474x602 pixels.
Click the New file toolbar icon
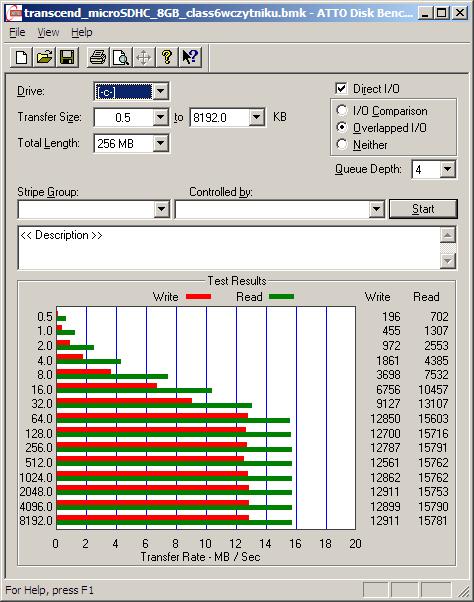pyautogui.click(x=21, y=58)
